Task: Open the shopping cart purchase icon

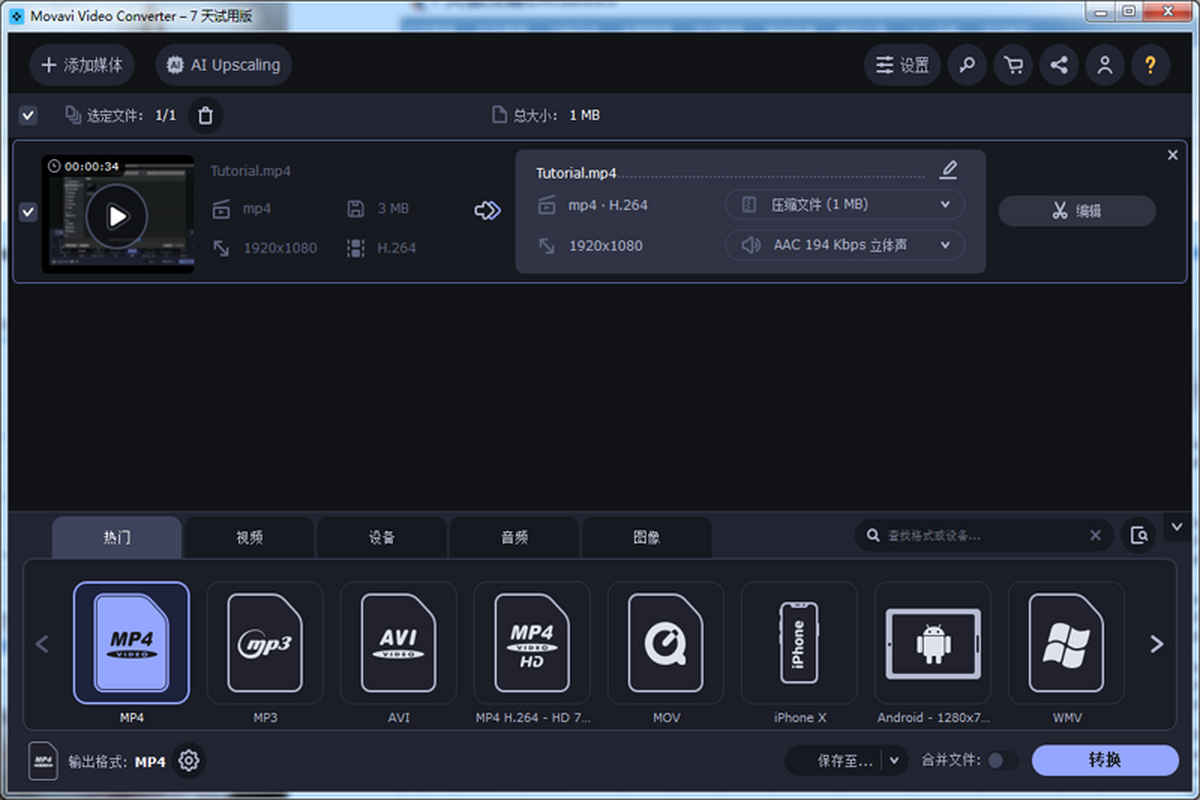Action: [1013, 65]
